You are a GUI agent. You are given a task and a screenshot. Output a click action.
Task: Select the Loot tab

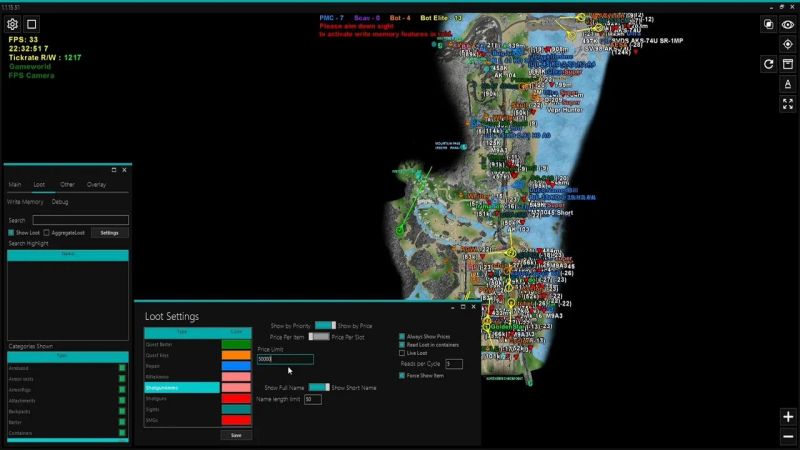click(39, 185)
